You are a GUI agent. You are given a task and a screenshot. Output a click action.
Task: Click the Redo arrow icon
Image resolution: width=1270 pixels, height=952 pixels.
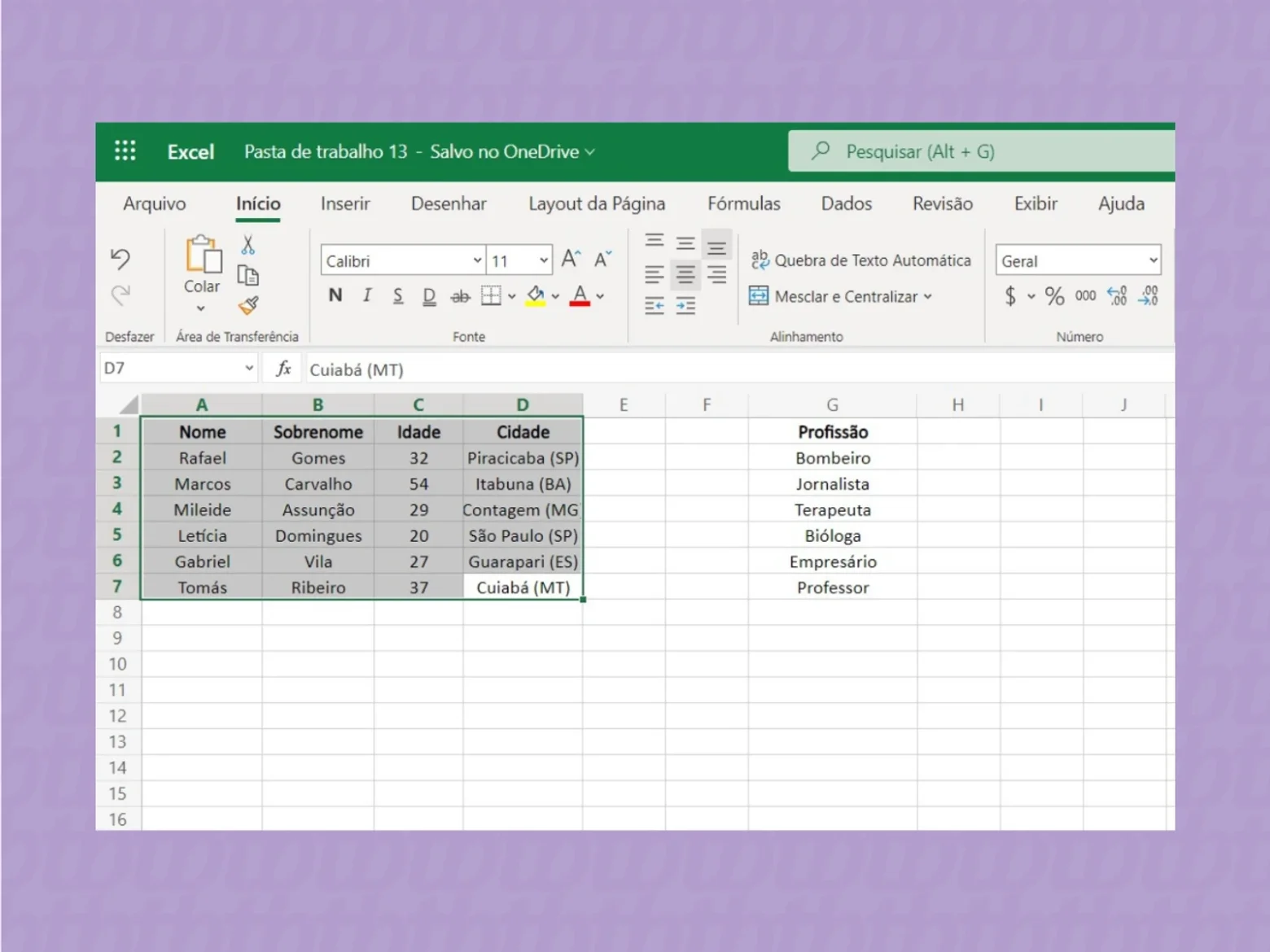(120, 295)
